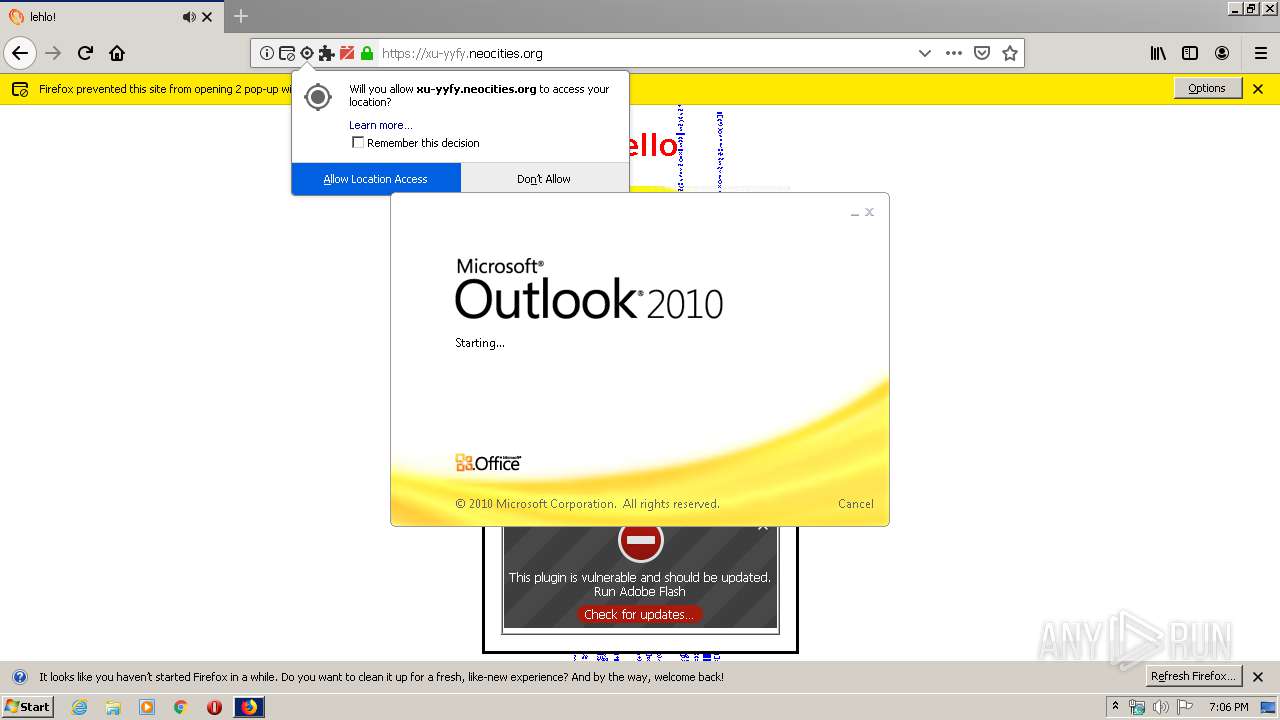Click the volume tray icon
Viewport: 1280px width, 720px height.
[1161, 707]
